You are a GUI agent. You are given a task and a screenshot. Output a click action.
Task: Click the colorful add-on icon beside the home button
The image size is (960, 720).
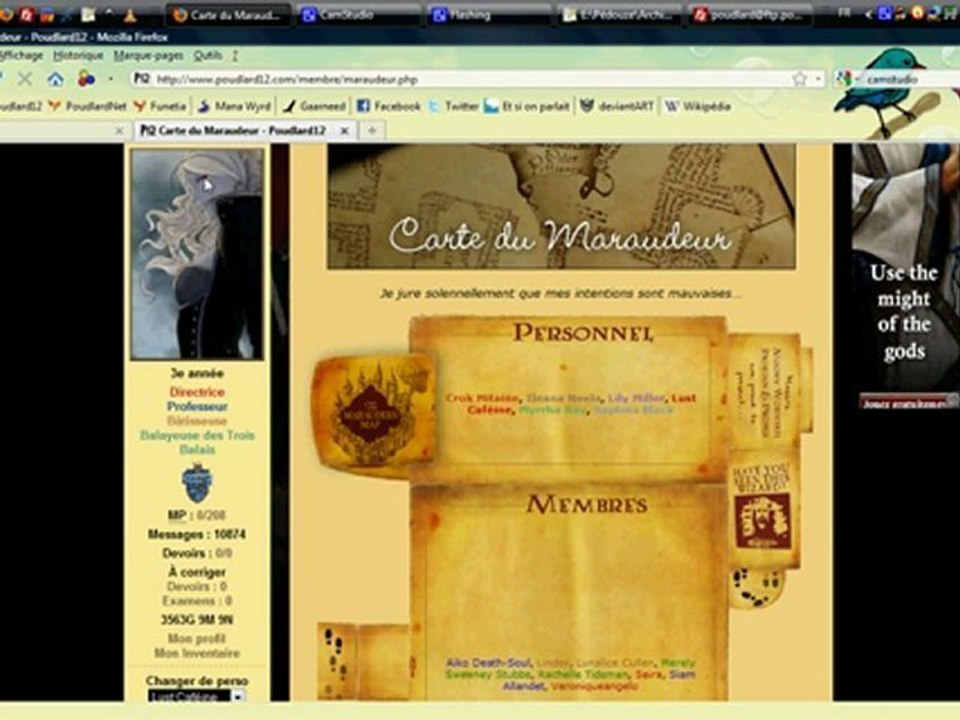tap(86, 79)
